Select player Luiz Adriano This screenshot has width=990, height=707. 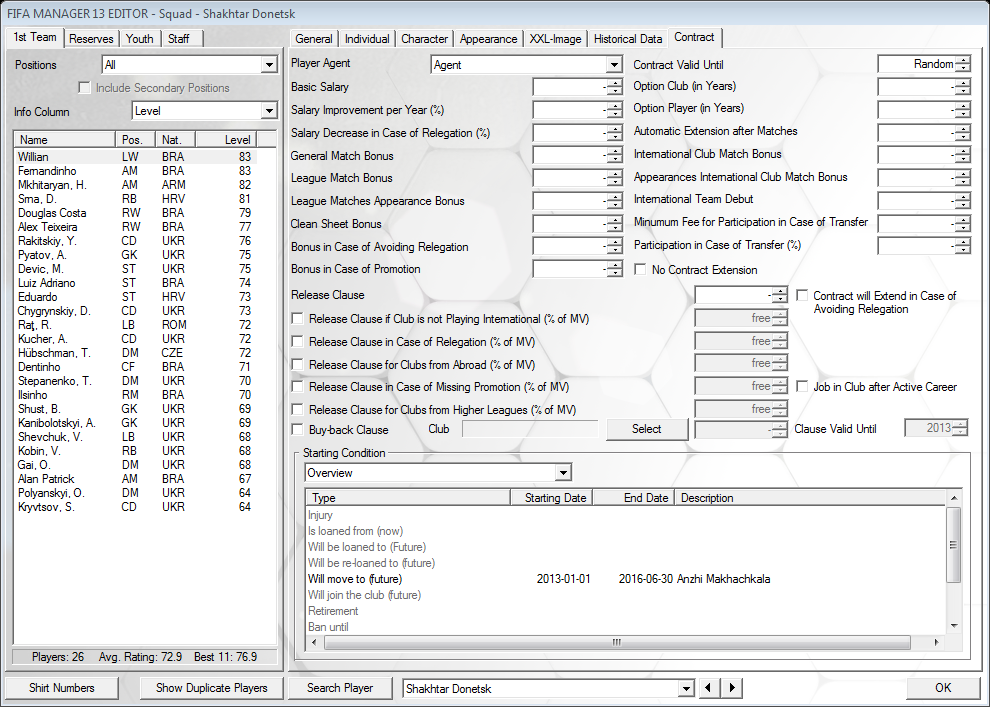pos(136,283)
